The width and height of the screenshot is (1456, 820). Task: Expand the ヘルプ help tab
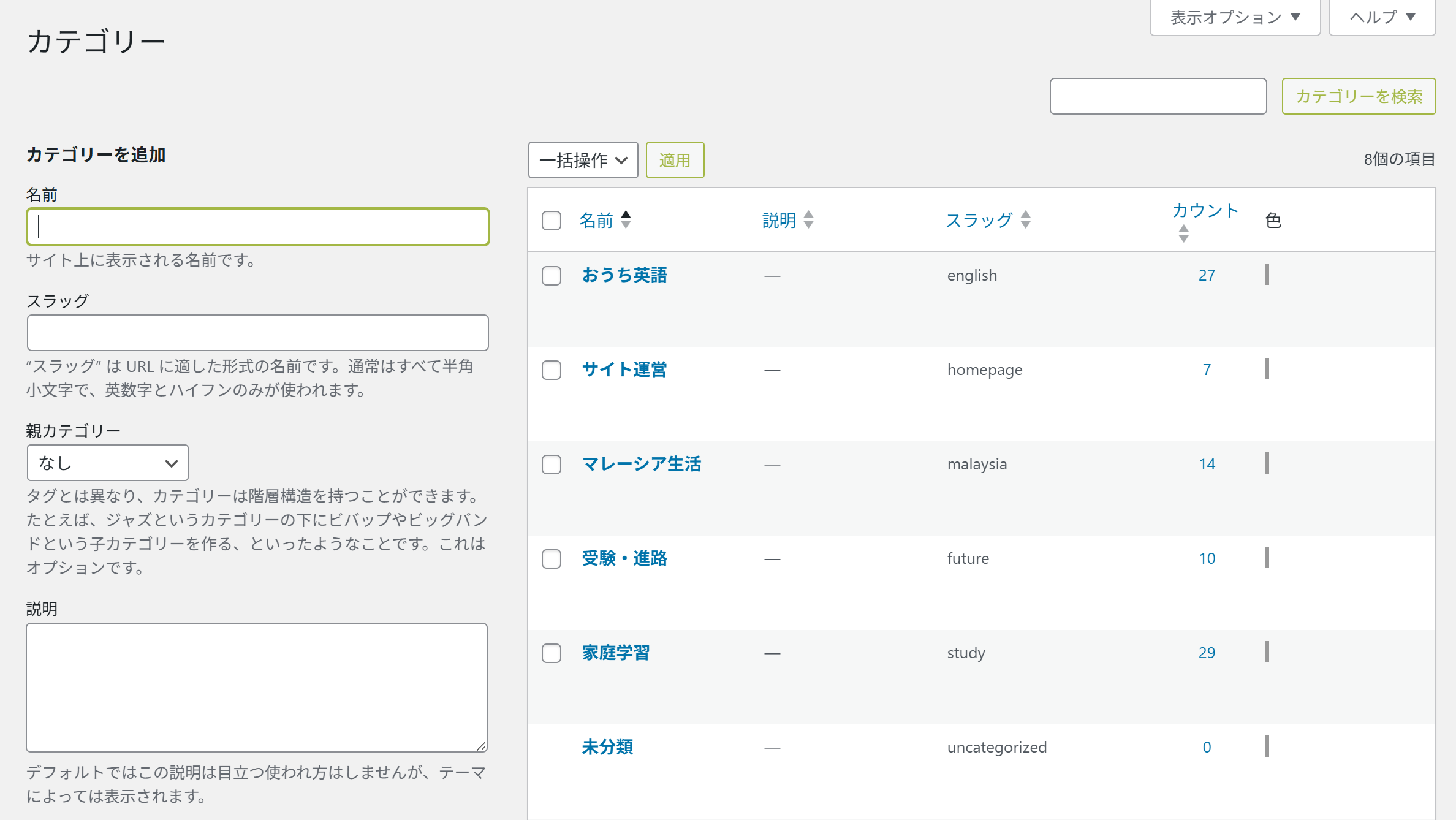pyautogui.click(x=1382, y=17)
